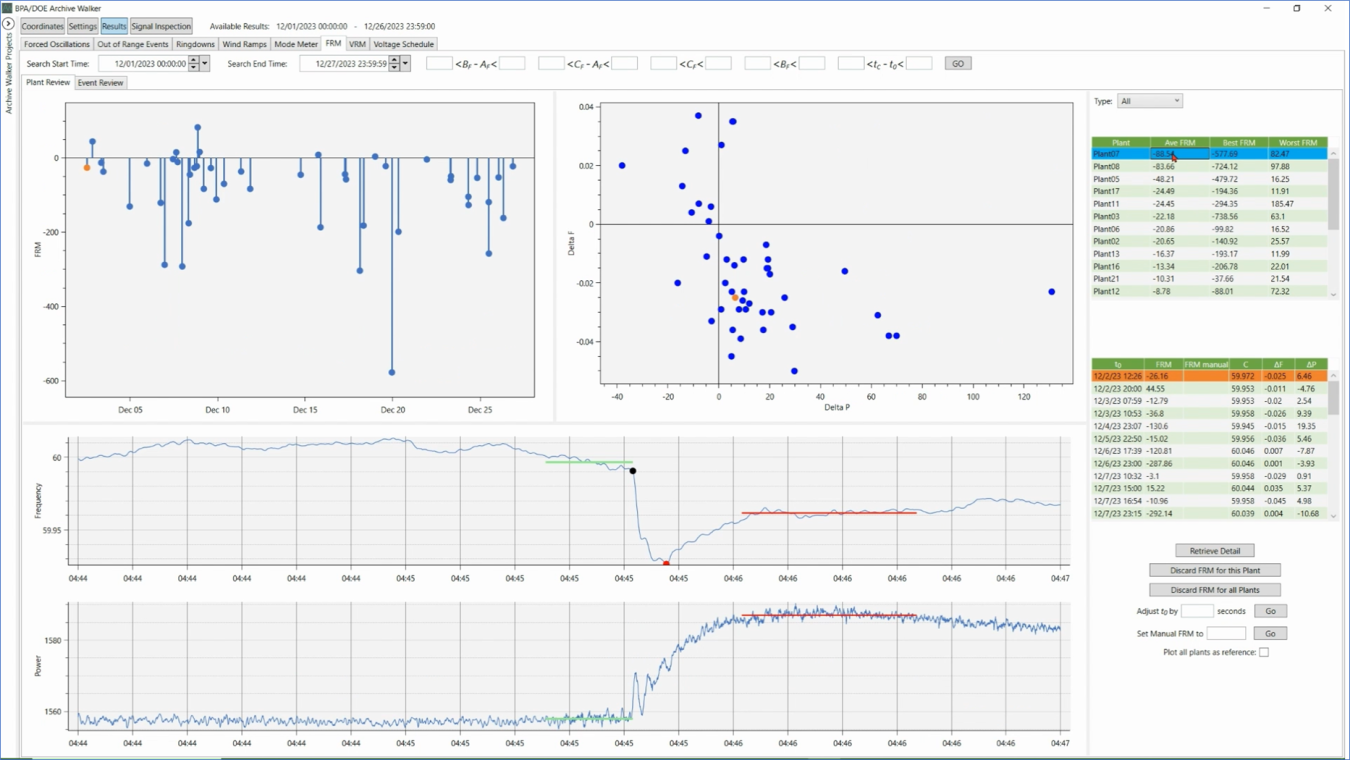Open the Event Review tab
Image resolution: width=1350 pixels, height=760 pixels.
point(100,82)
